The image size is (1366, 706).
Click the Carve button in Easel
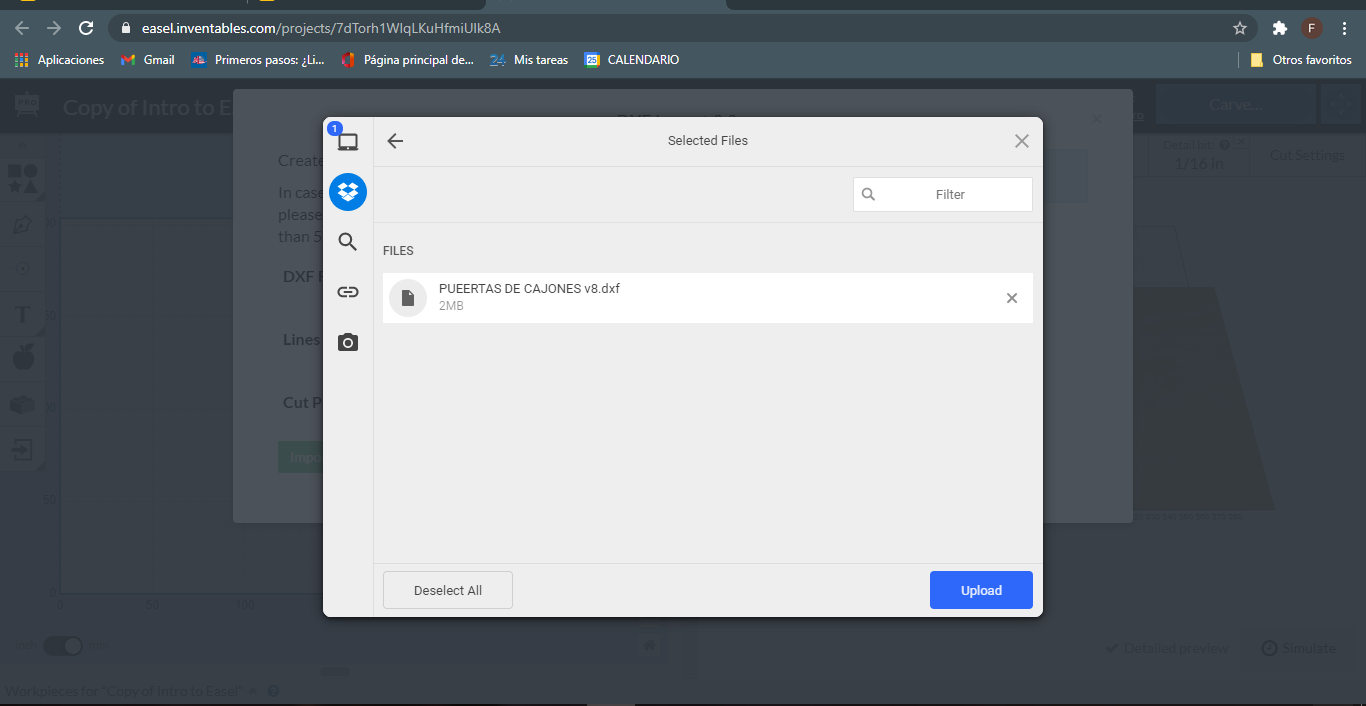(x=1236, y=104)
